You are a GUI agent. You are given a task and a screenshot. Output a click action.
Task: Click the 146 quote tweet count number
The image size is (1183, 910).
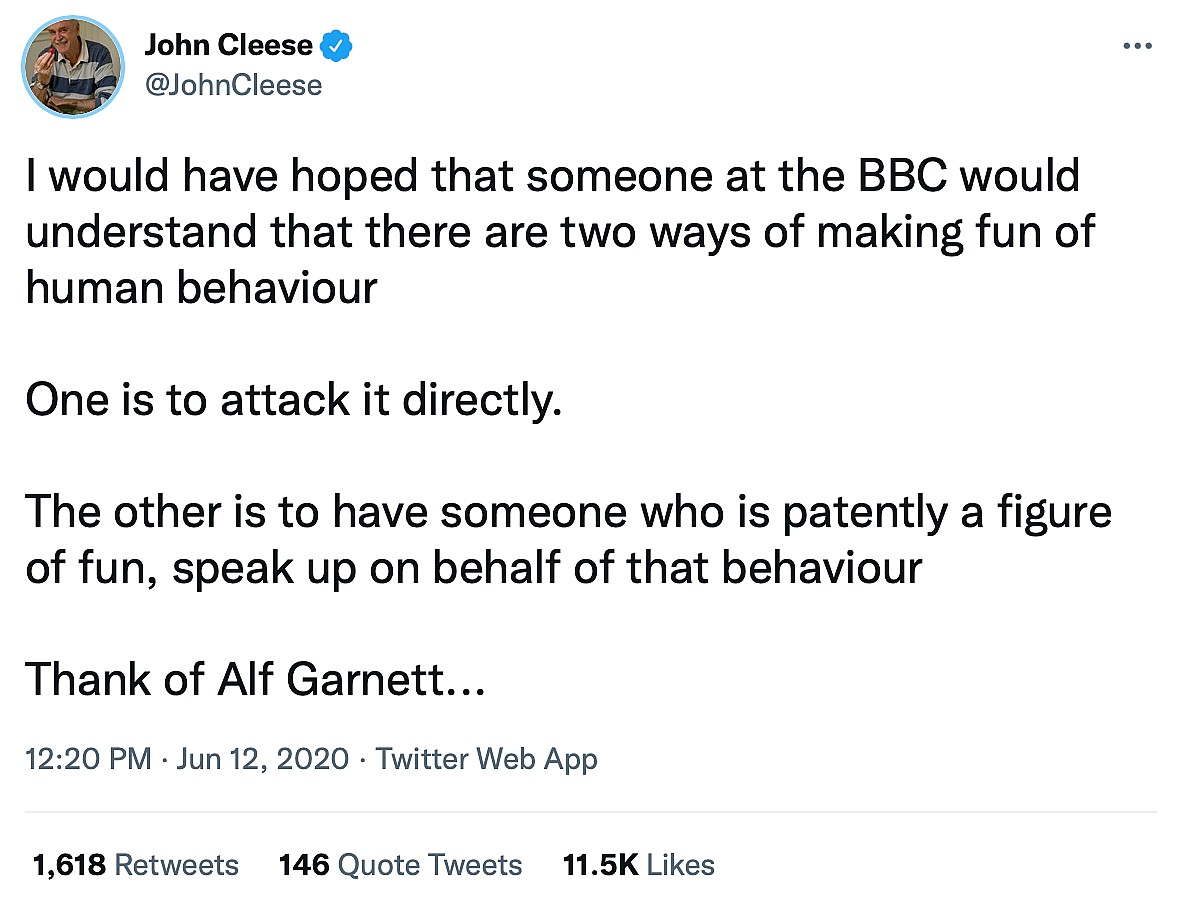tap(304, 865)
